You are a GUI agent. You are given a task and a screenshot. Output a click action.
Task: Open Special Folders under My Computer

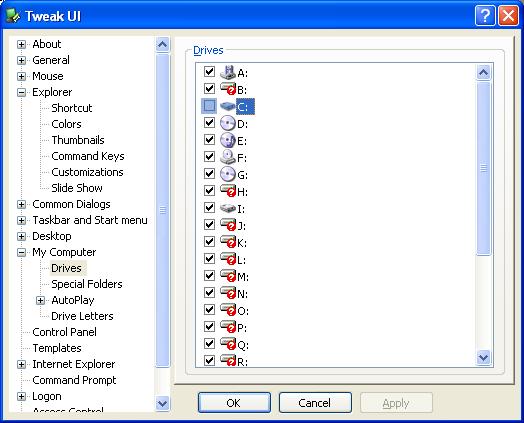(87, 284)
